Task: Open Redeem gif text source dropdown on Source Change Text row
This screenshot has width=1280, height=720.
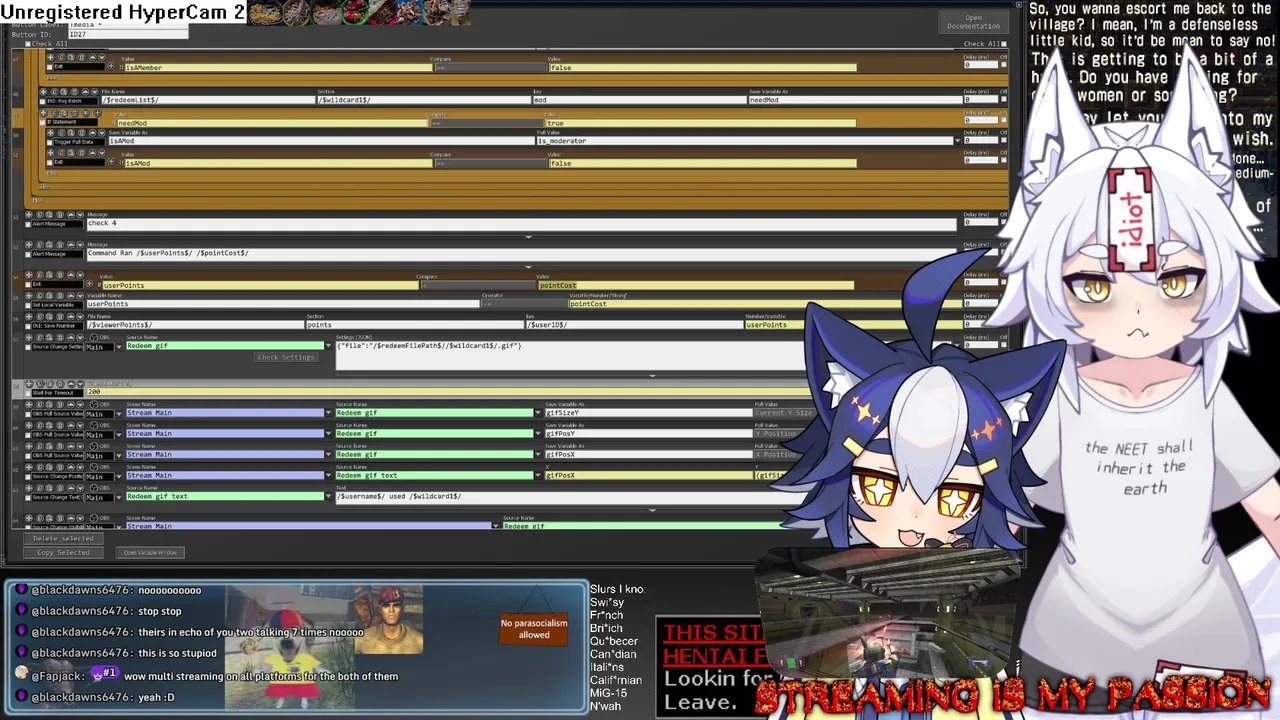Action: tap(327, 496)
